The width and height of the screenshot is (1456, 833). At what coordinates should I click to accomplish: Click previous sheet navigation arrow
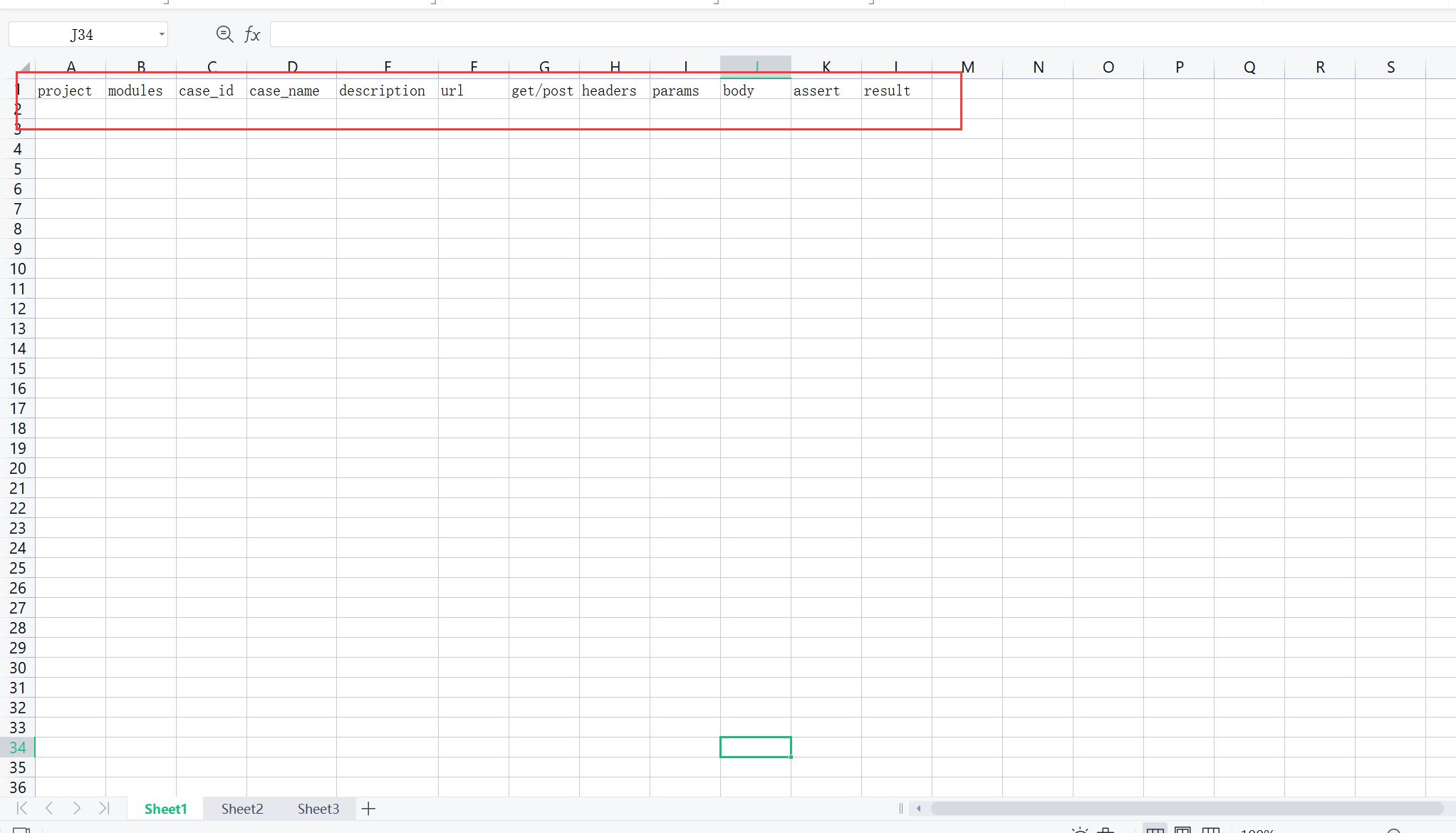(49, 808)
